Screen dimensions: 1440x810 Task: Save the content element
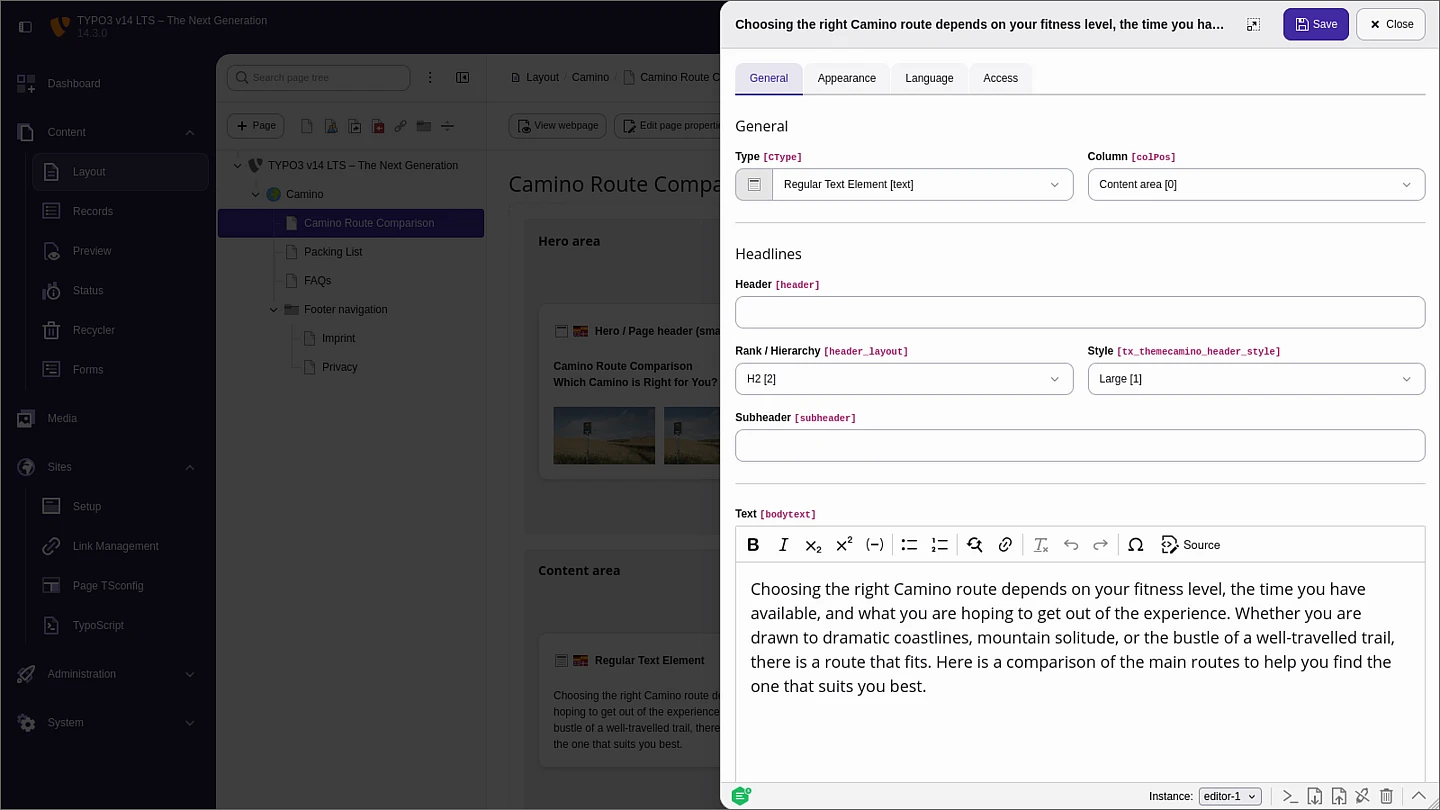1315,25
